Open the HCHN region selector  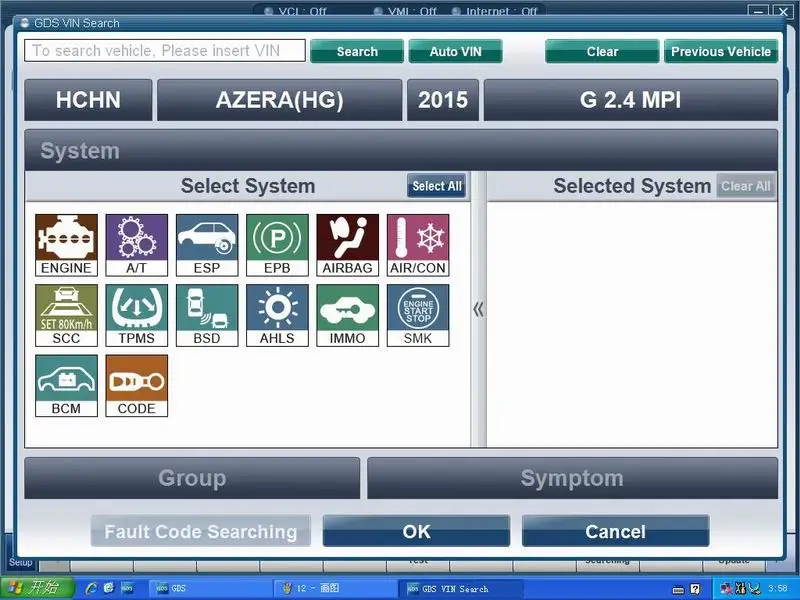(x=88, y=100)
